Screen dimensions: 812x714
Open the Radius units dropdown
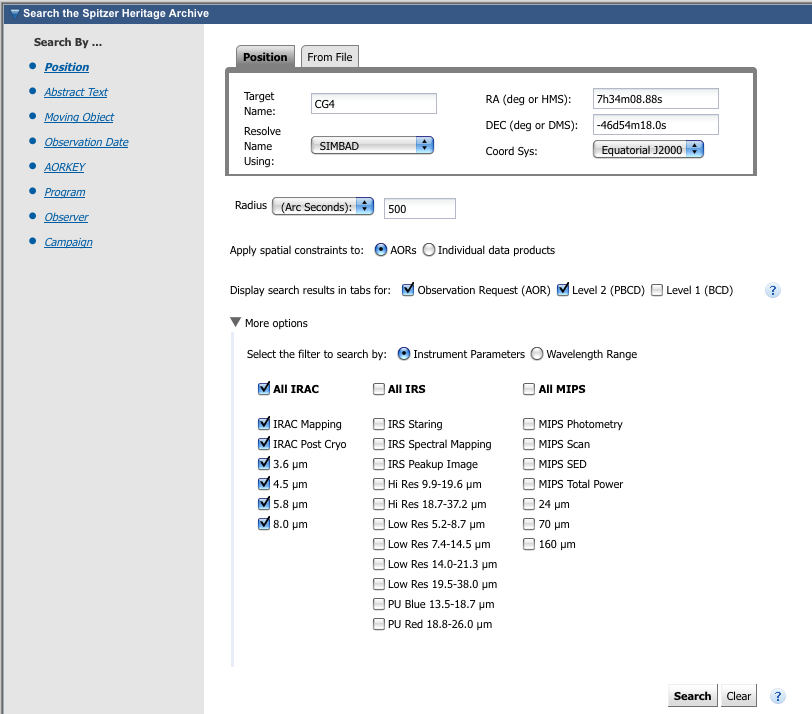pos(323,206)
